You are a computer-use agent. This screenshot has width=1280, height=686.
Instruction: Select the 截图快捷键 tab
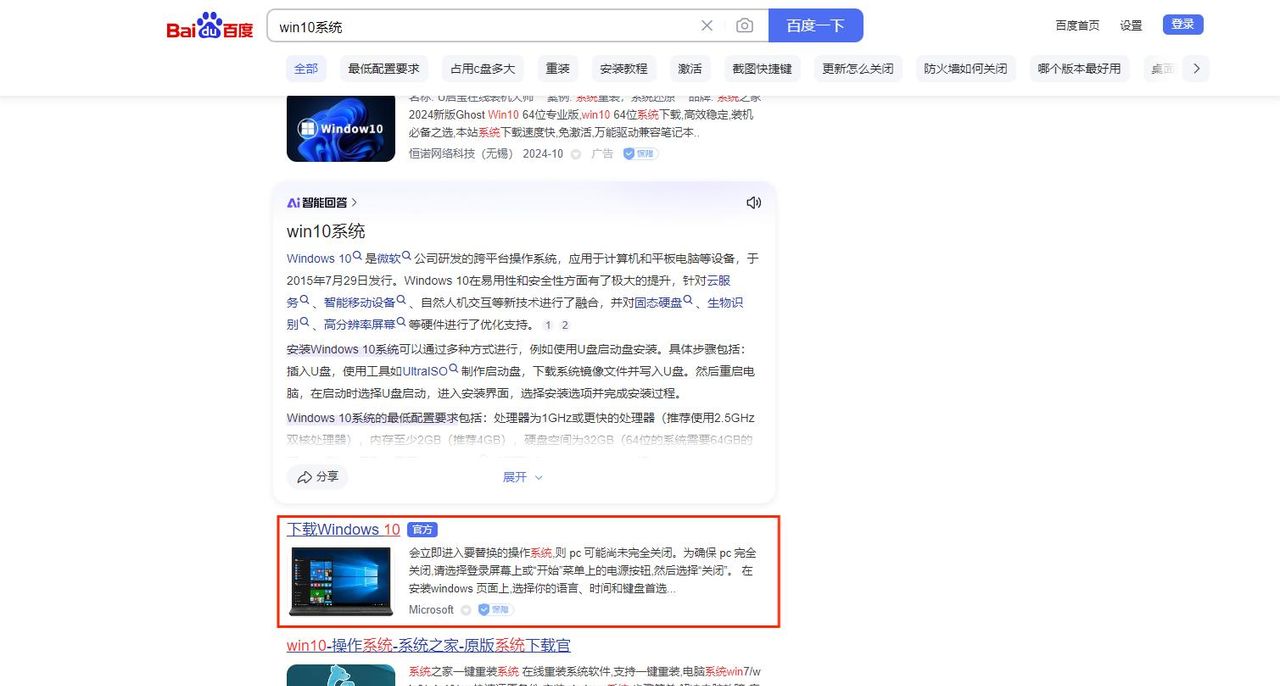tap(762, 69)
